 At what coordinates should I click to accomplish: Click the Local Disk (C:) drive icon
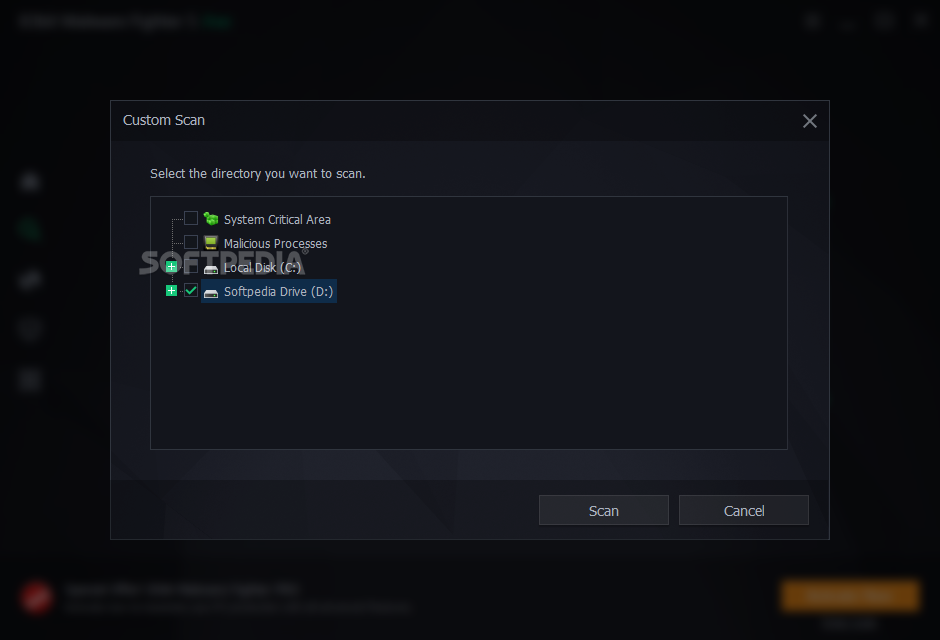pos(210,268)
